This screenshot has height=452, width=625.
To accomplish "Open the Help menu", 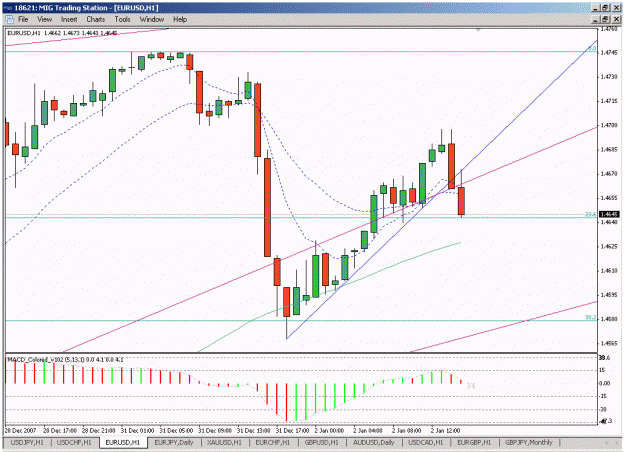I will click(x=180, y=19).
